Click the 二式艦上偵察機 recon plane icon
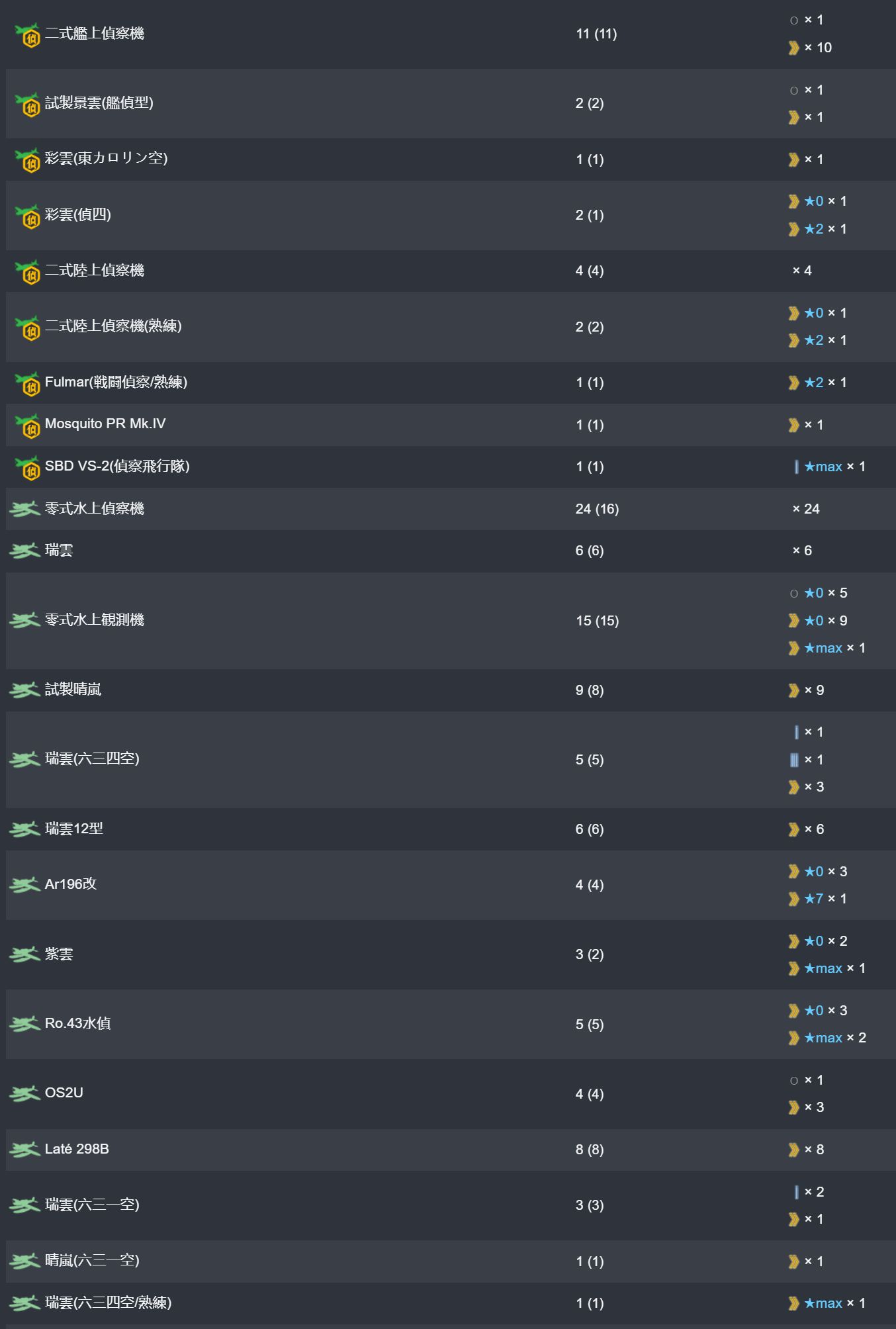Image resolution: width=896 pixels, height=1329 pixels. point(27,35)
